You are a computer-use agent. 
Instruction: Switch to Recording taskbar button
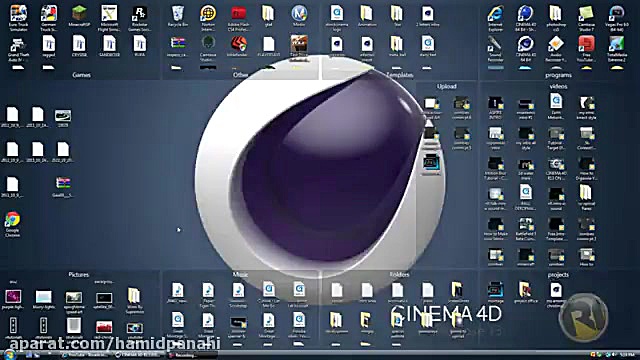pos(192,355)
